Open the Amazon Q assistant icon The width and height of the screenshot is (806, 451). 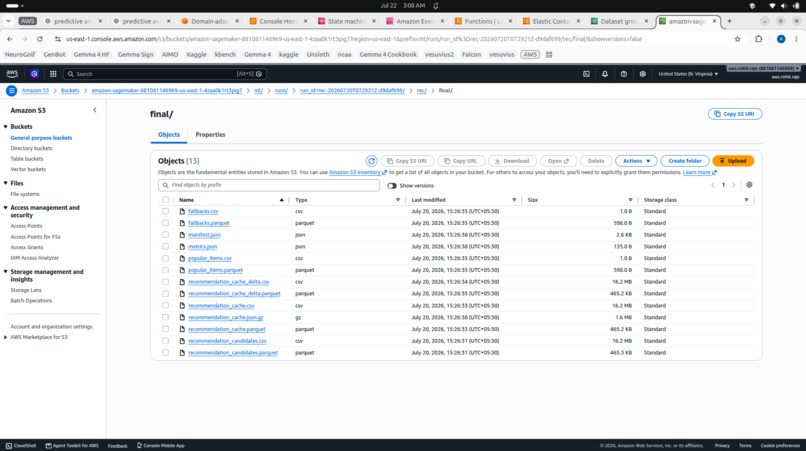(34, 74)
